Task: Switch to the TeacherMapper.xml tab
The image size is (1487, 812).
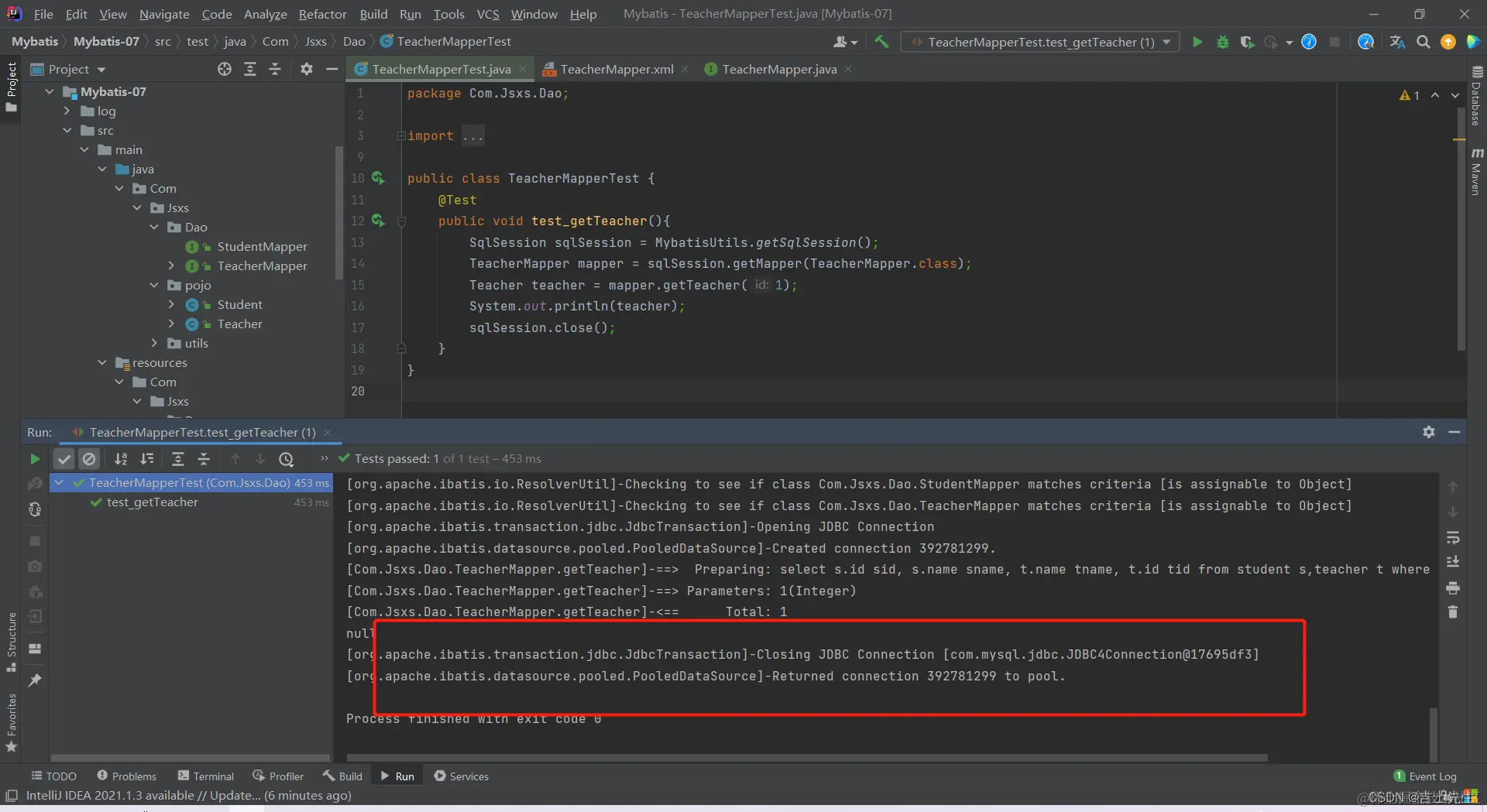Action: tap(616, 69)
